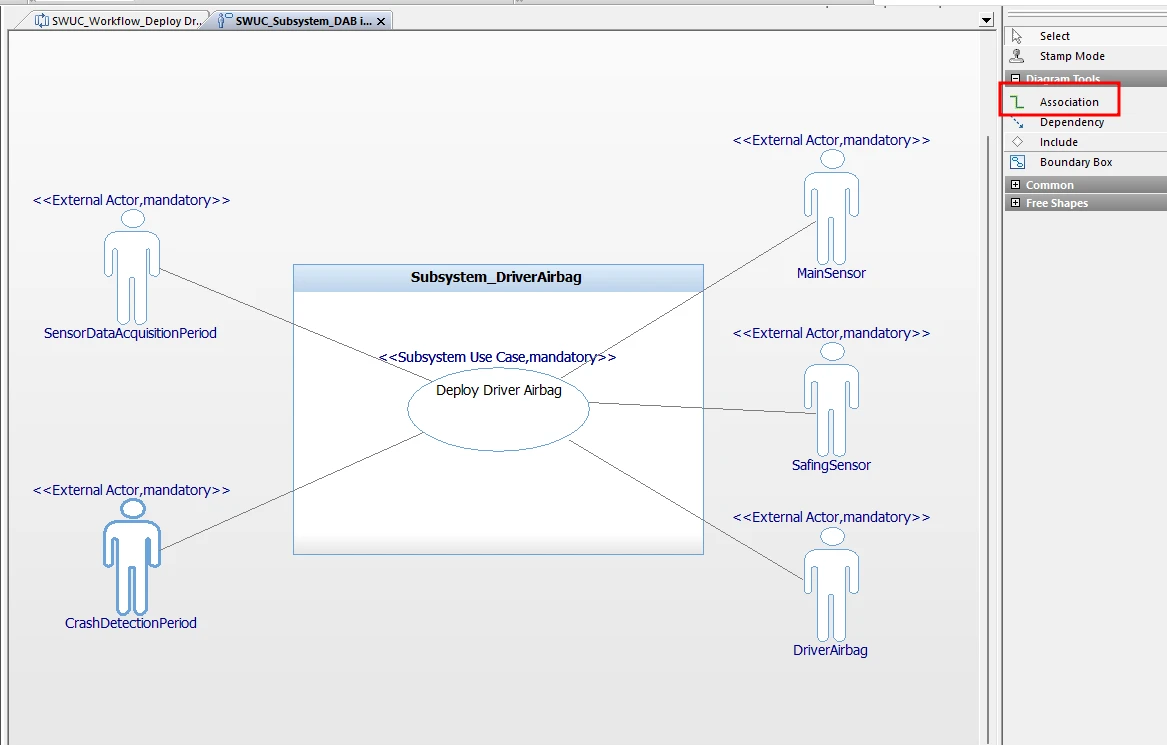Click the stereotype text above MainSensor

click(x=831, y=140)
